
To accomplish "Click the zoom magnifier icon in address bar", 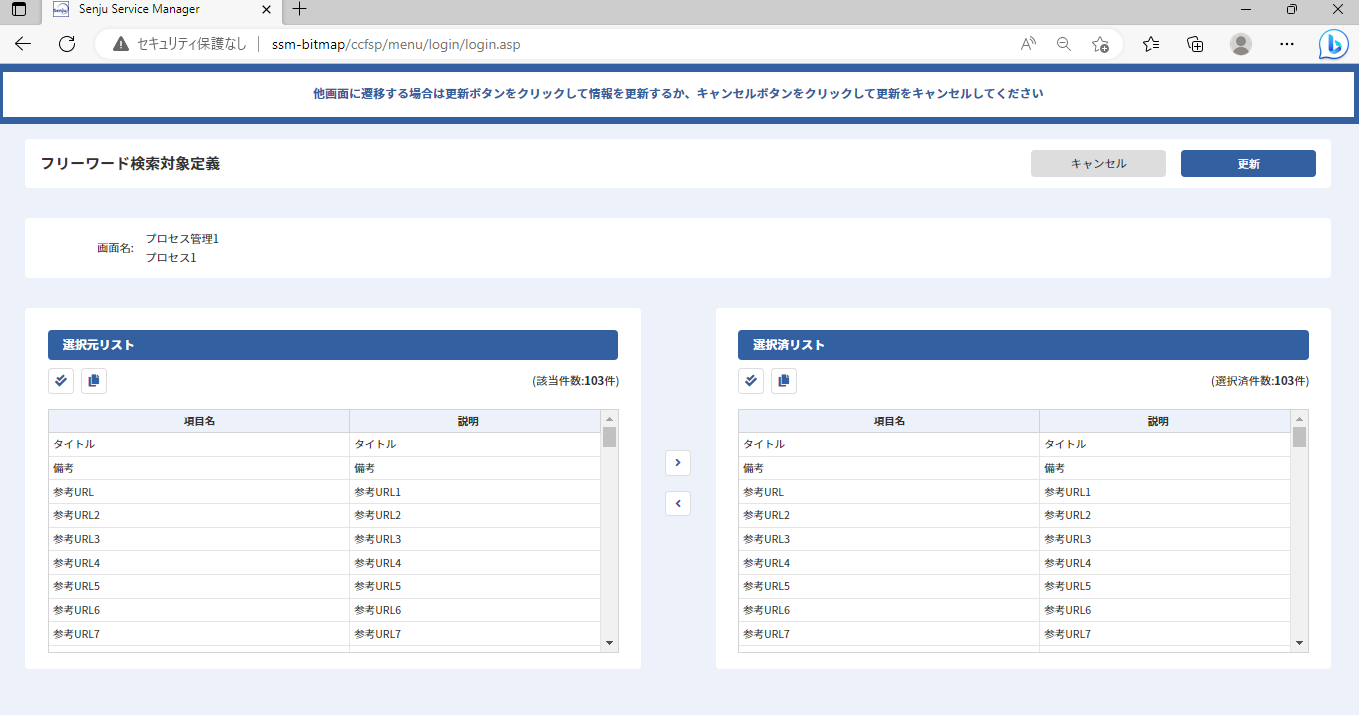I will [x=1064, y=44].
